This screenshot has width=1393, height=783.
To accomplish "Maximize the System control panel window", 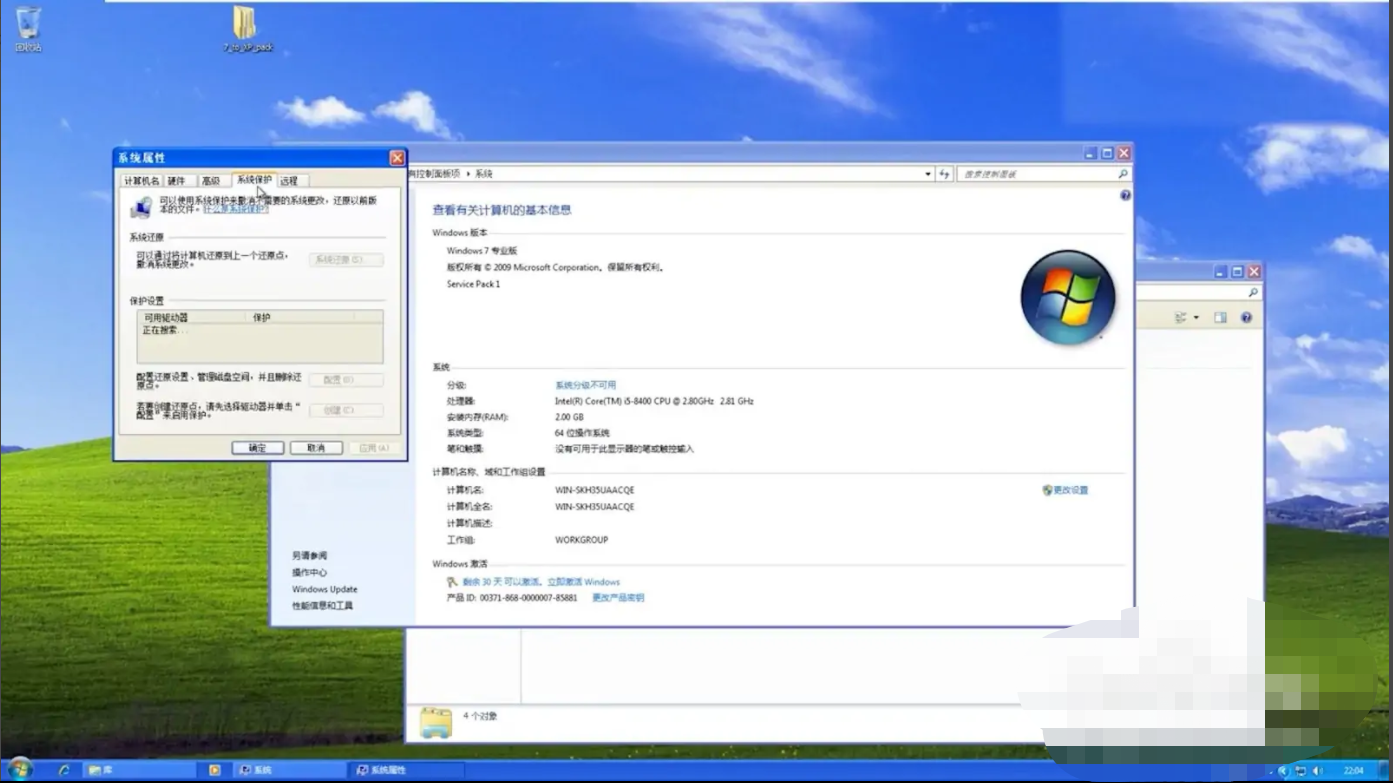I will (x=1107, y=153).
